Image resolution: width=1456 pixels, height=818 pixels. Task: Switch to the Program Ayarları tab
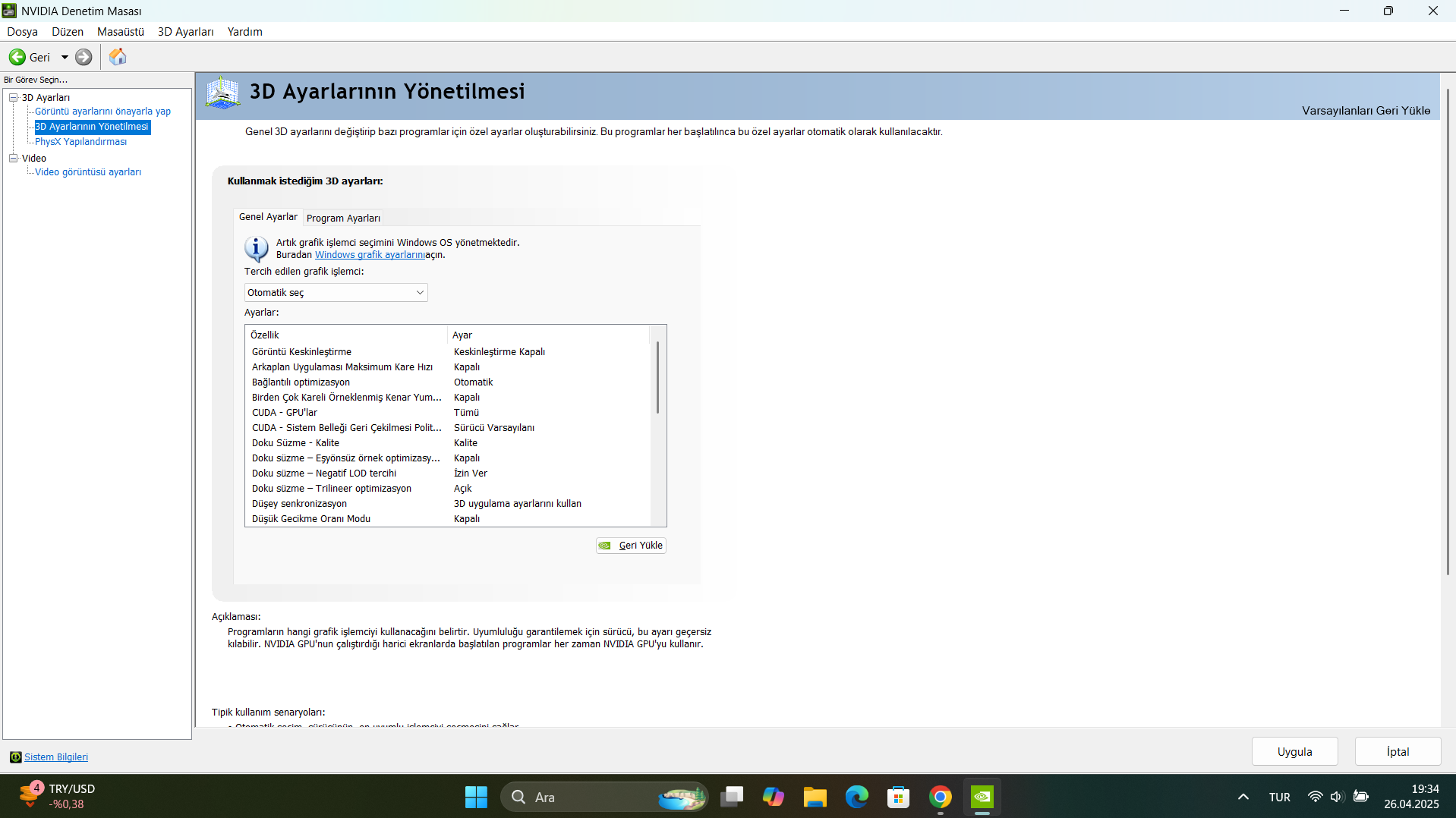click(x=343, y=219)
